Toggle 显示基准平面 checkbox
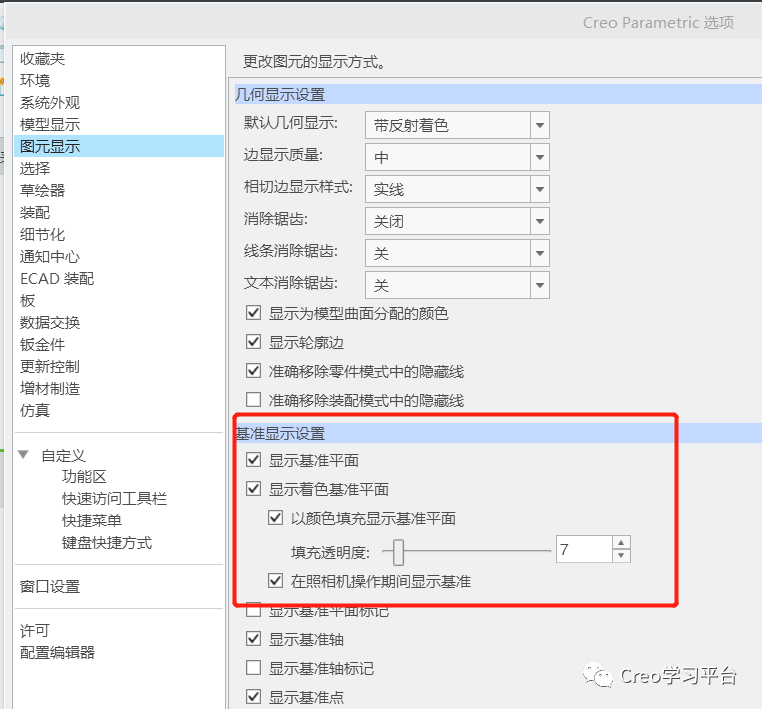This screenshot has width=762, height=709. click(x=254, y=459)
